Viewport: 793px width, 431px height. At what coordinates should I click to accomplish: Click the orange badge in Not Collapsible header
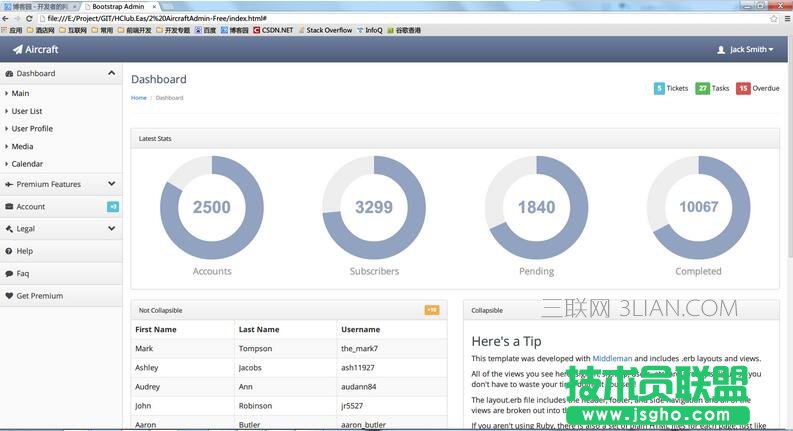[x=432, y=310]
